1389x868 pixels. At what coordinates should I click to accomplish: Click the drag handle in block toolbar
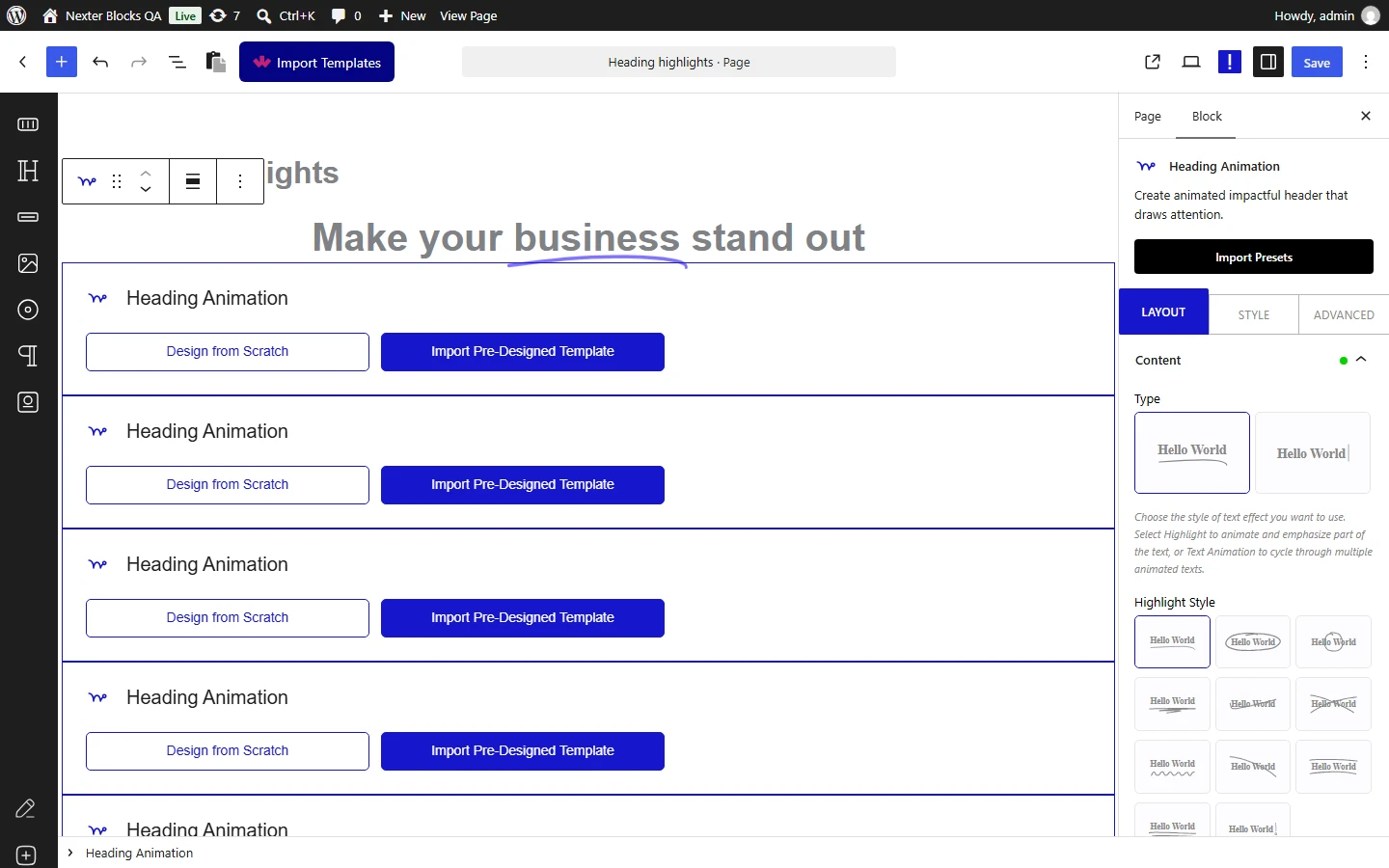(117, 181)
